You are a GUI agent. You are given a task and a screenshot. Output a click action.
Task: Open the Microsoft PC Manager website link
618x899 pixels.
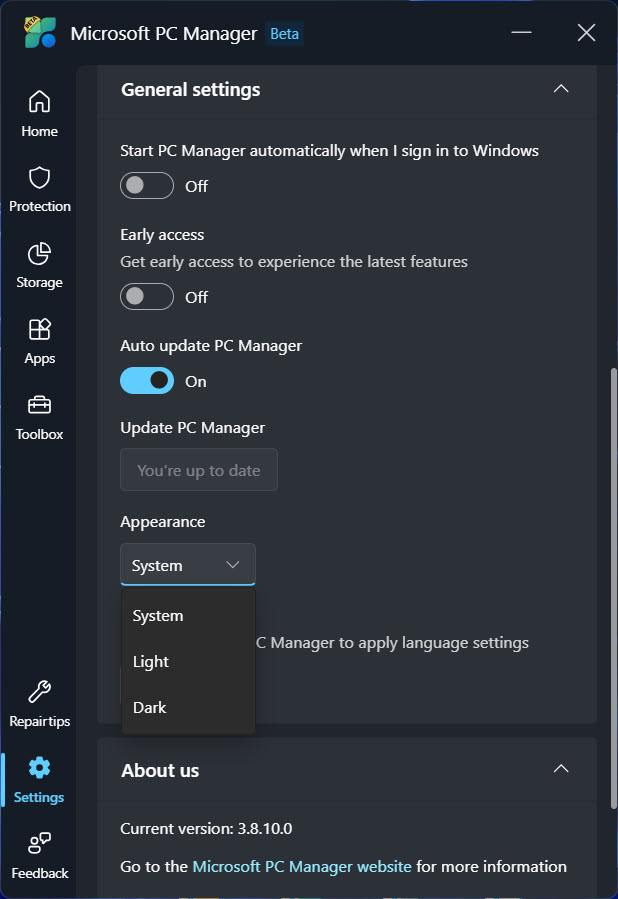tap(302, 866)
